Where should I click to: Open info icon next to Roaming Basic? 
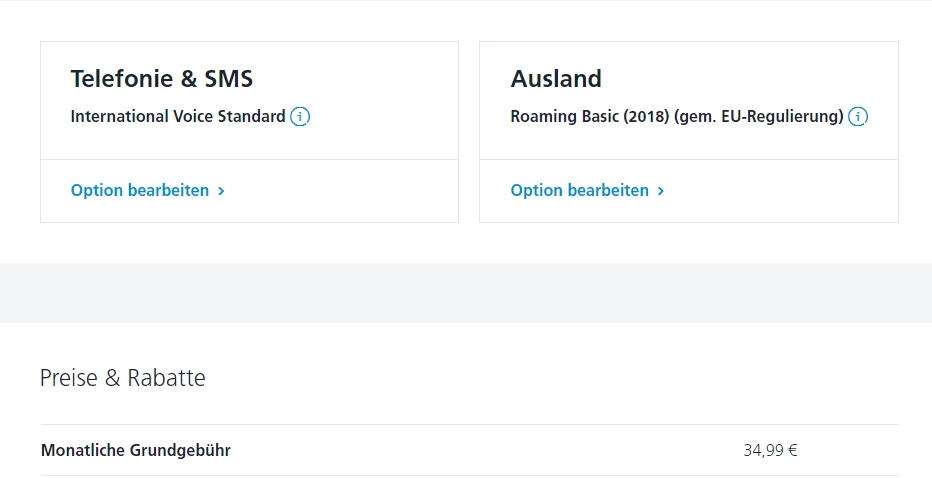click(x=858, y=117)
